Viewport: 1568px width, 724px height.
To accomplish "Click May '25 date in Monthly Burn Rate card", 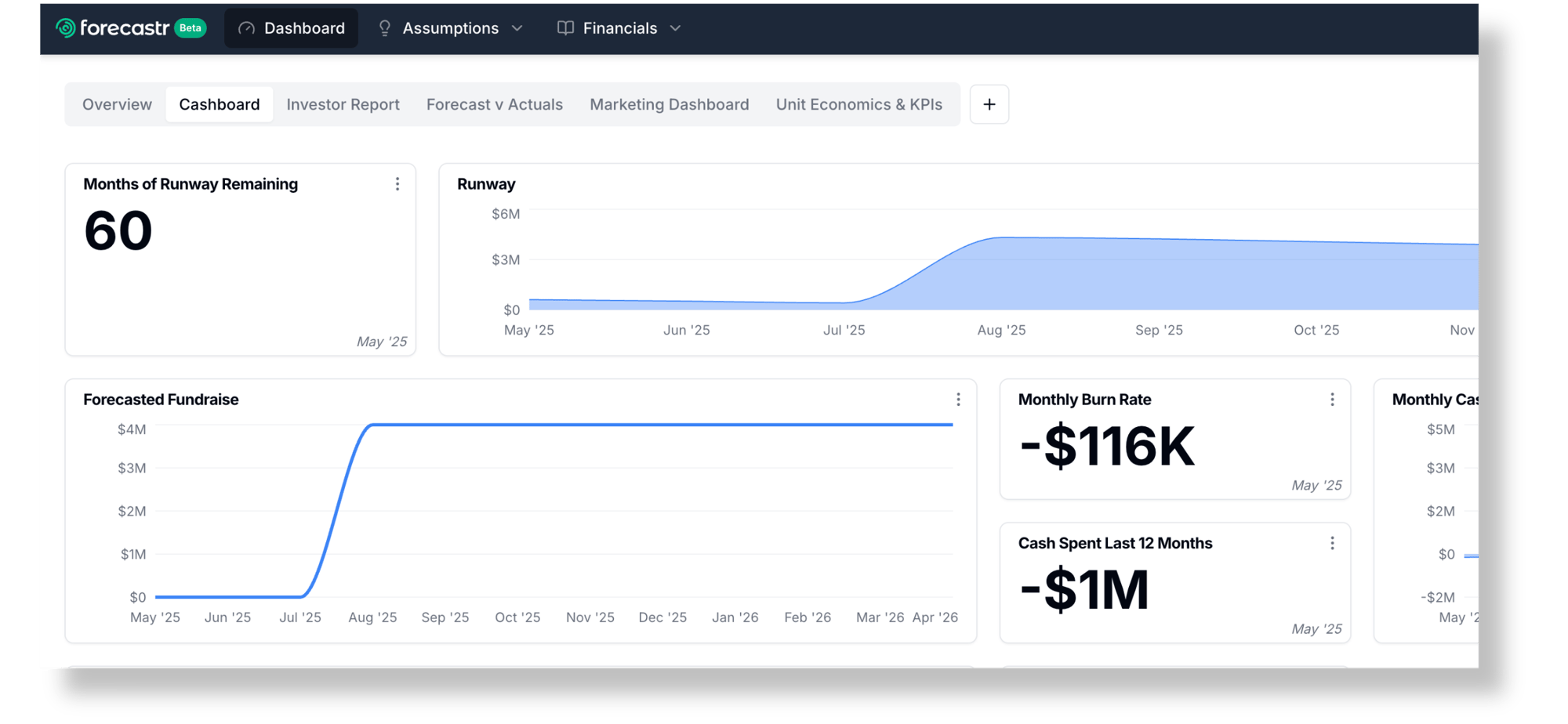I will [x=1316, y=486].
